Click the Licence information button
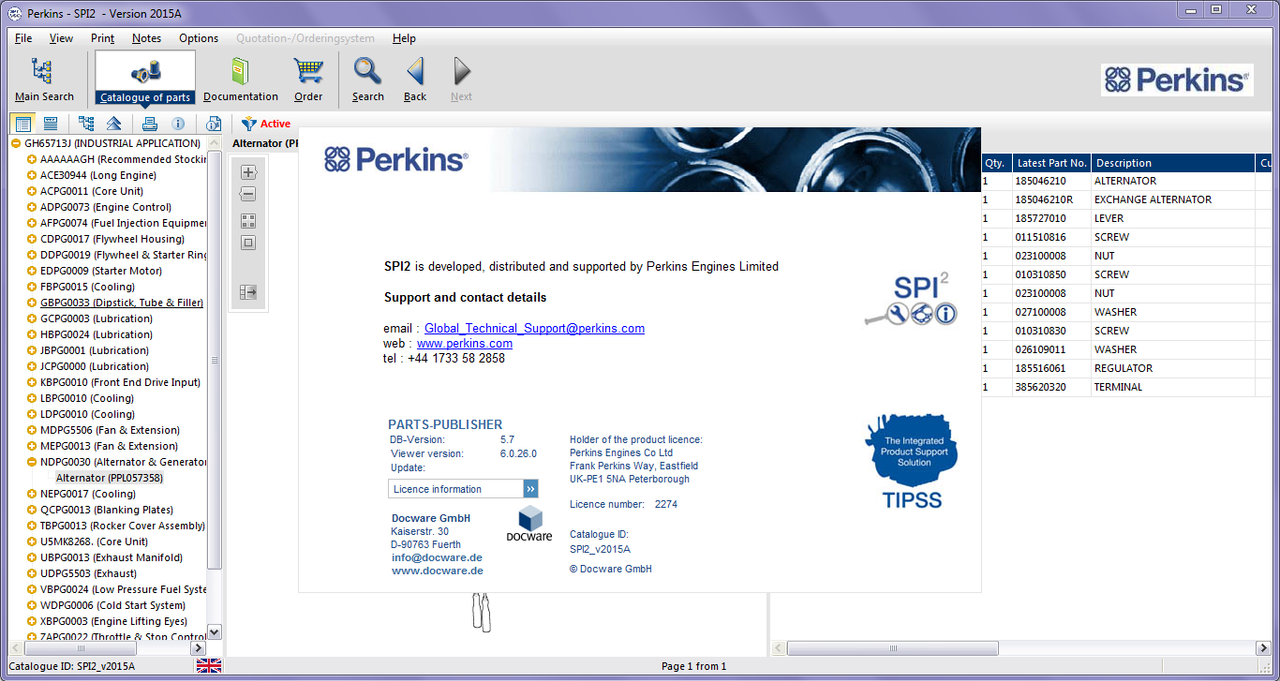 pos(463,489)
